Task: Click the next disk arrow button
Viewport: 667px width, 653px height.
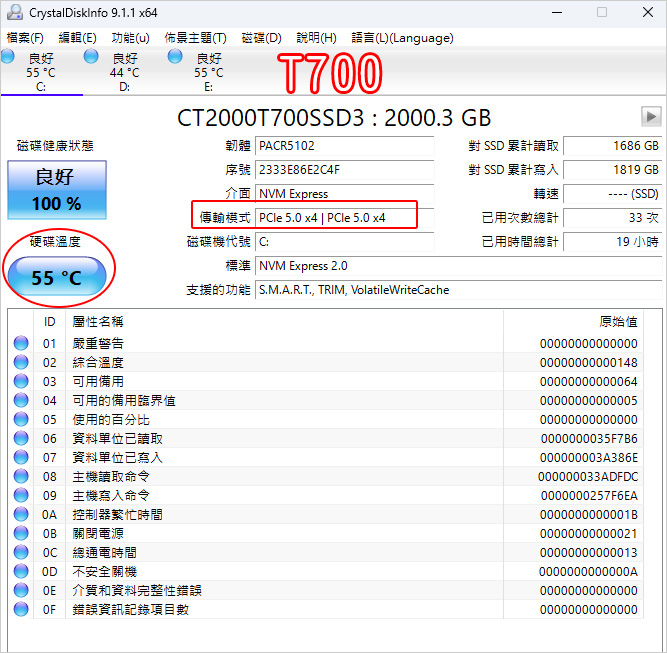Action: click(651, 116)
